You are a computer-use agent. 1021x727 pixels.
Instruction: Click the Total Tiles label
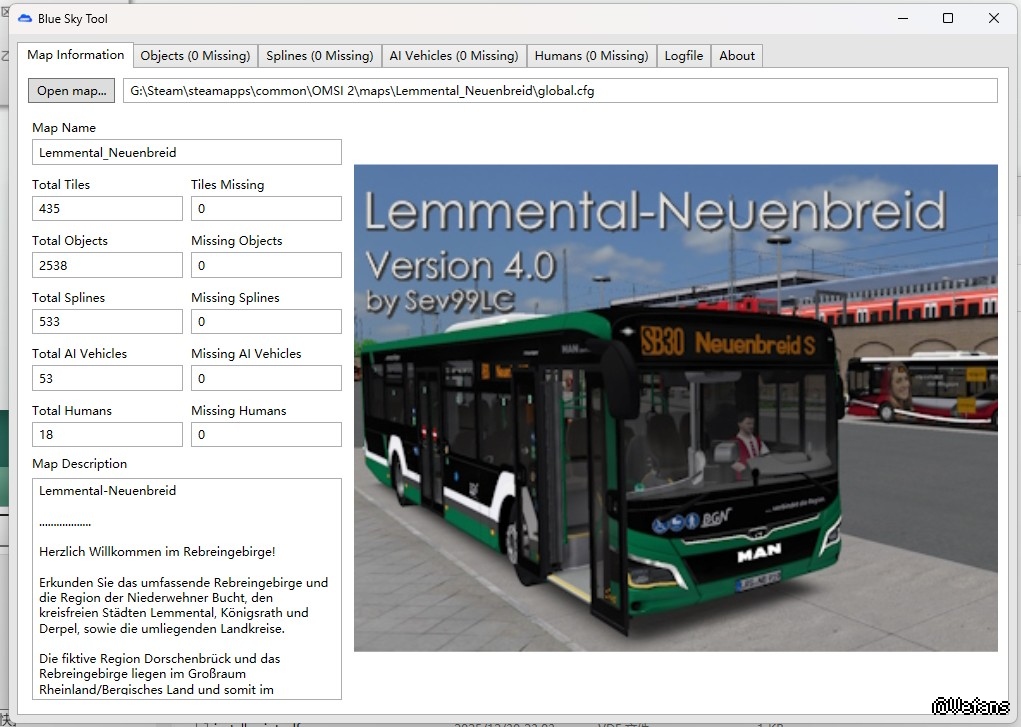61,184
